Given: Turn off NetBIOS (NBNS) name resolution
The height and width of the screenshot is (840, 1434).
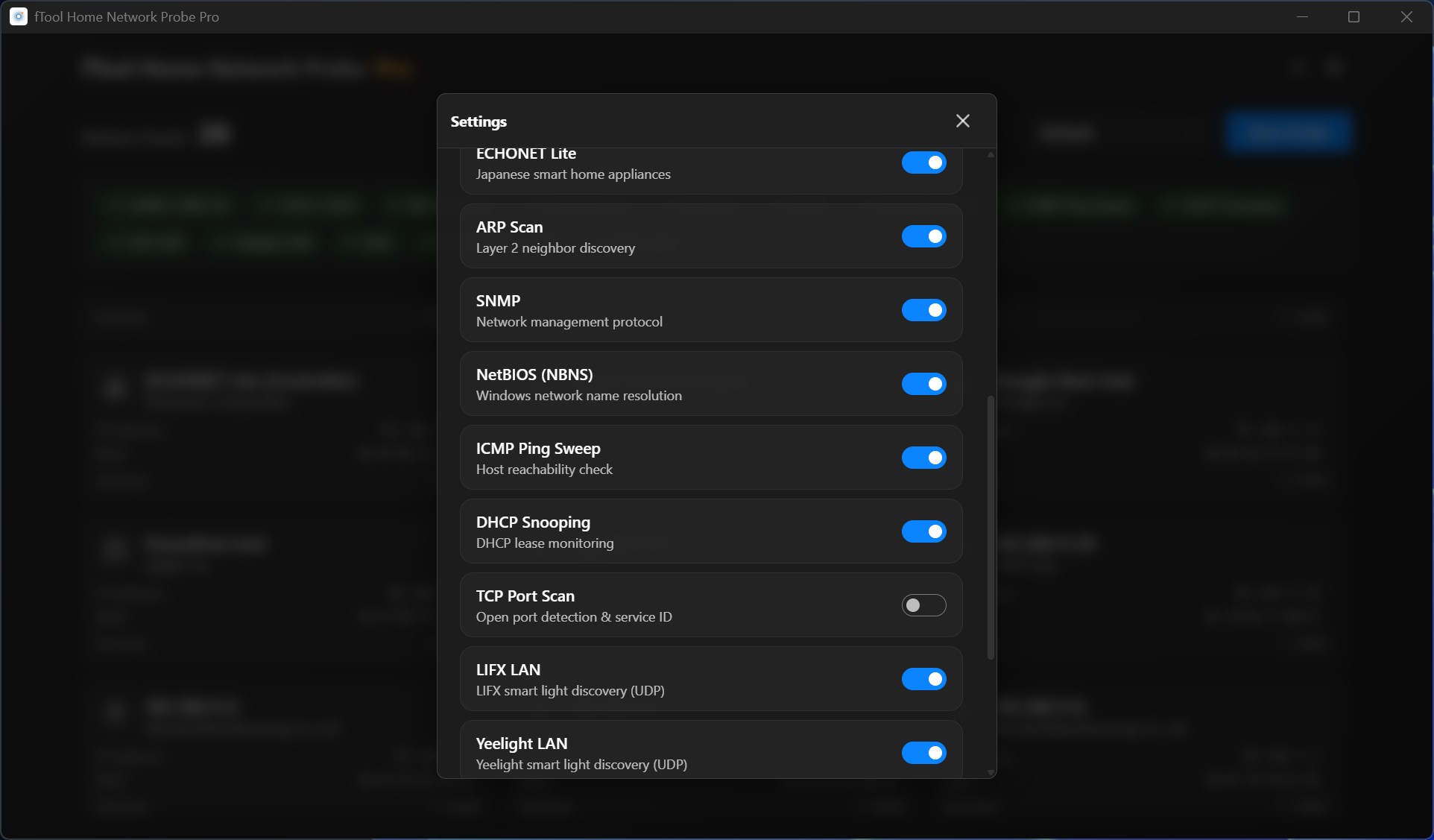Looking at the screenshot, I should pyautogui.click(x=923, y=384).
